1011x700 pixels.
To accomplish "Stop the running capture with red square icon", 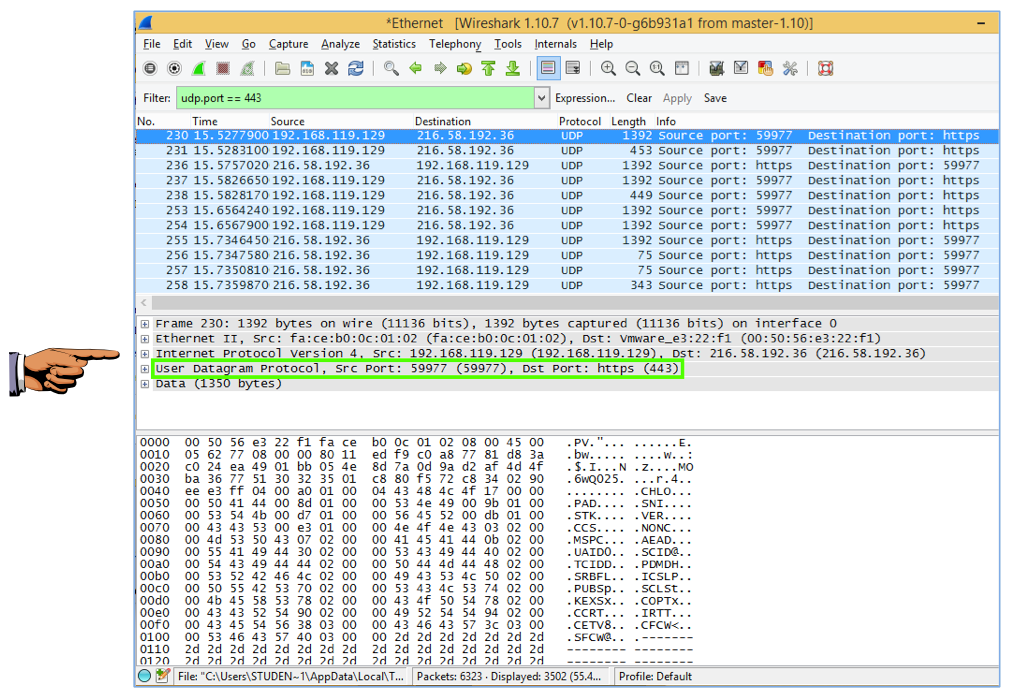I will pyautogui.click(x=223, y=69).
